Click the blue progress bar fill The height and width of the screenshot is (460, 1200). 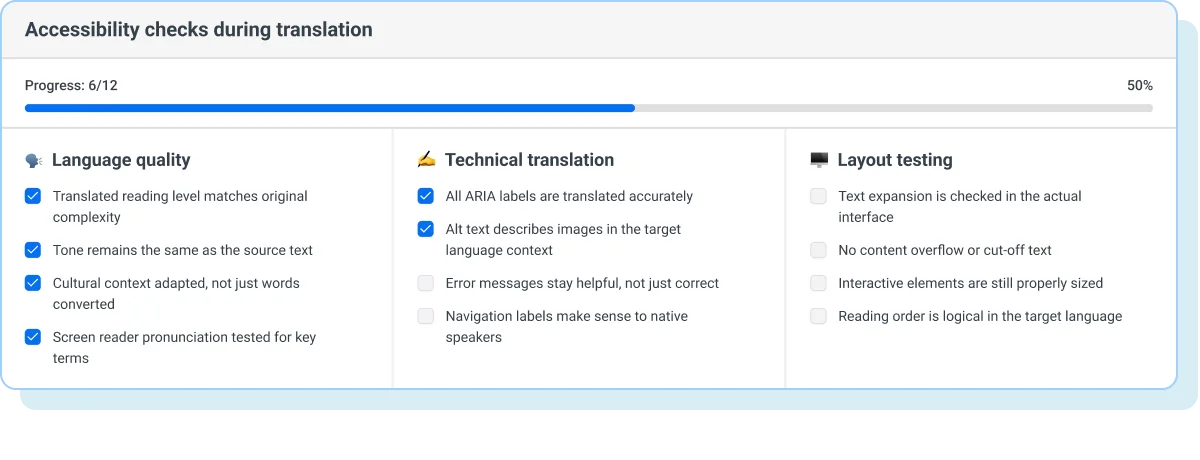330,108
